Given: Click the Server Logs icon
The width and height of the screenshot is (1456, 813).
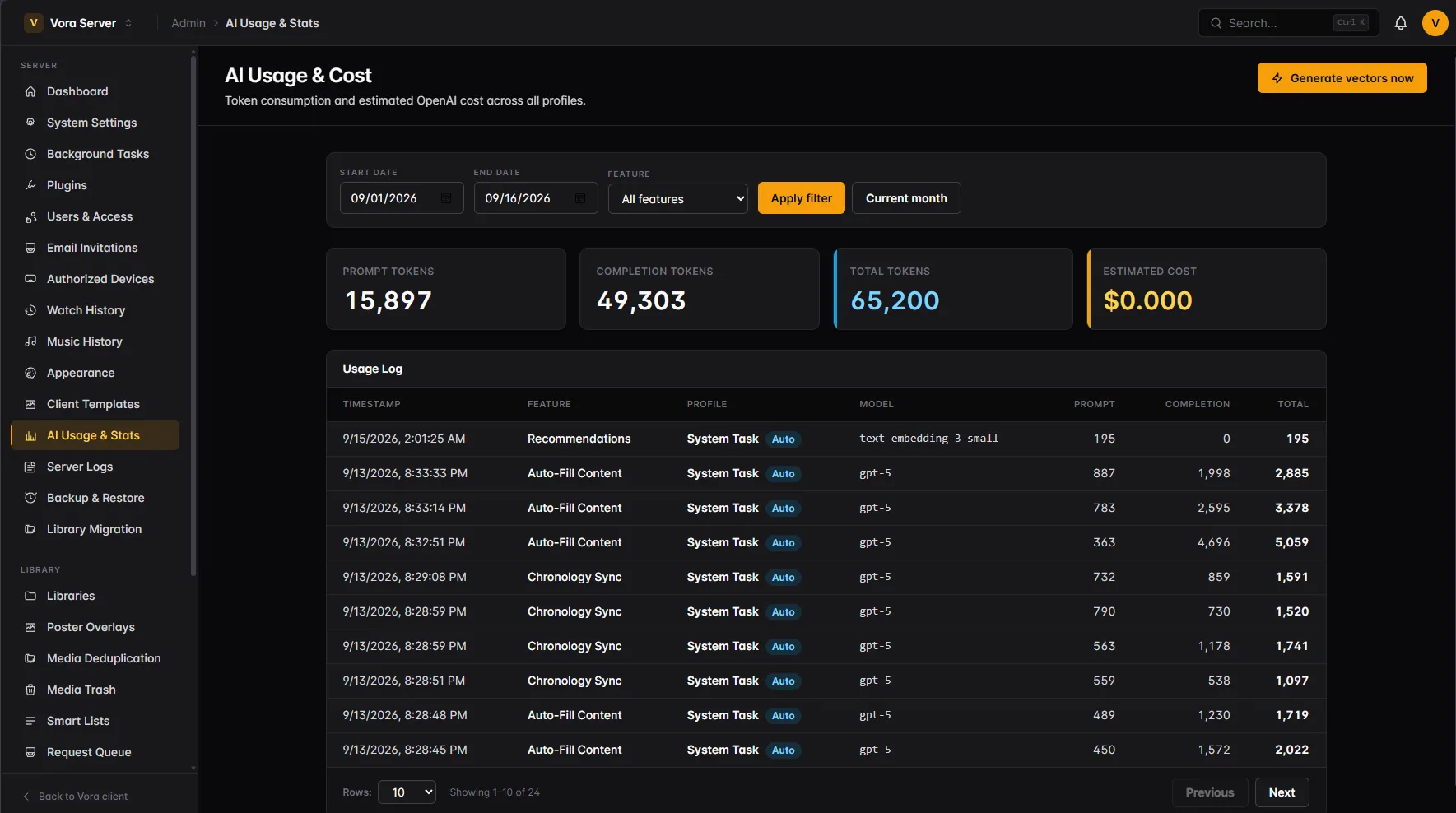Looking at the screenshot, I should (x=30, y=467).
